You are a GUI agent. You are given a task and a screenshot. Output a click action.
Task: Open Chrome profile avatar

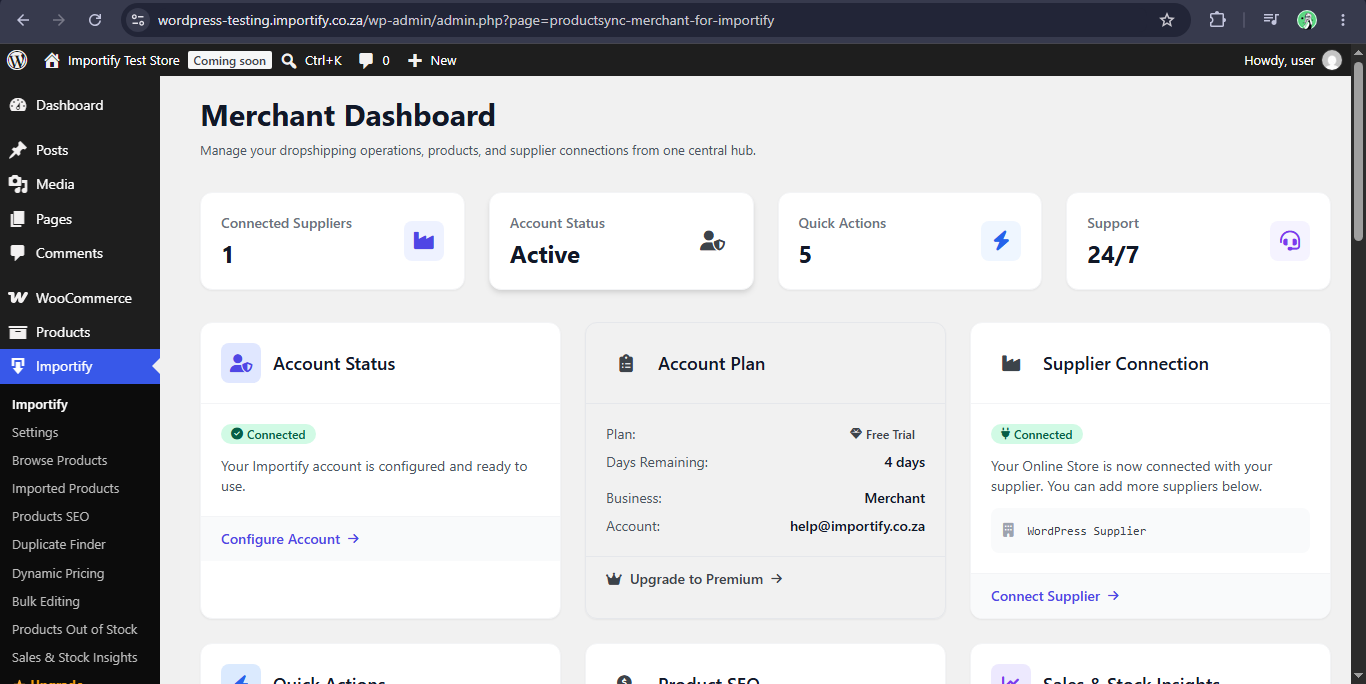[1307, 20]
